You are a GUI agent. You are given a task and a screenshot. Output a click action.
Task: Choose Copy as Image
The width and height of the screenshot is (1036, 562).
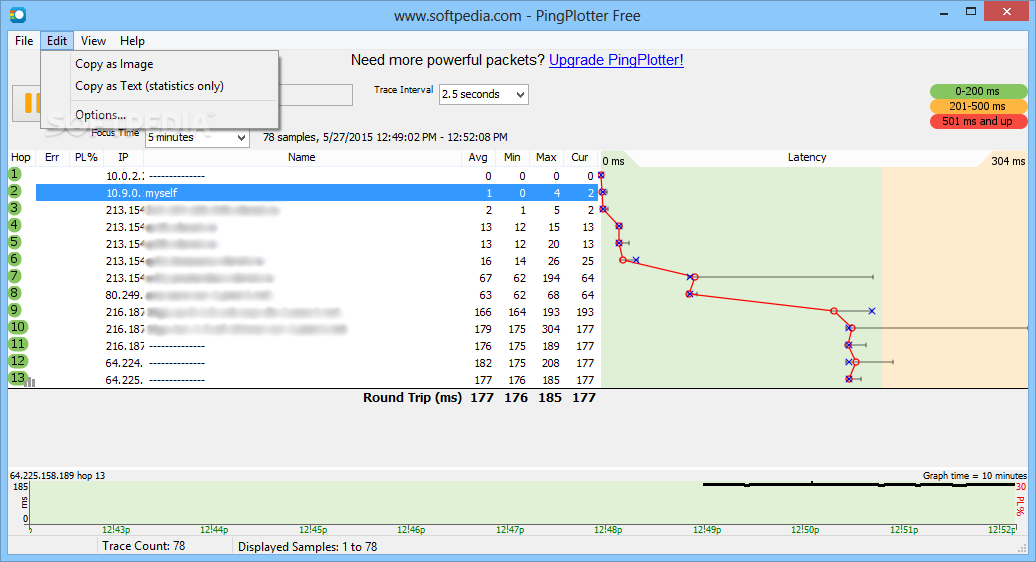(x=114, y=64)
